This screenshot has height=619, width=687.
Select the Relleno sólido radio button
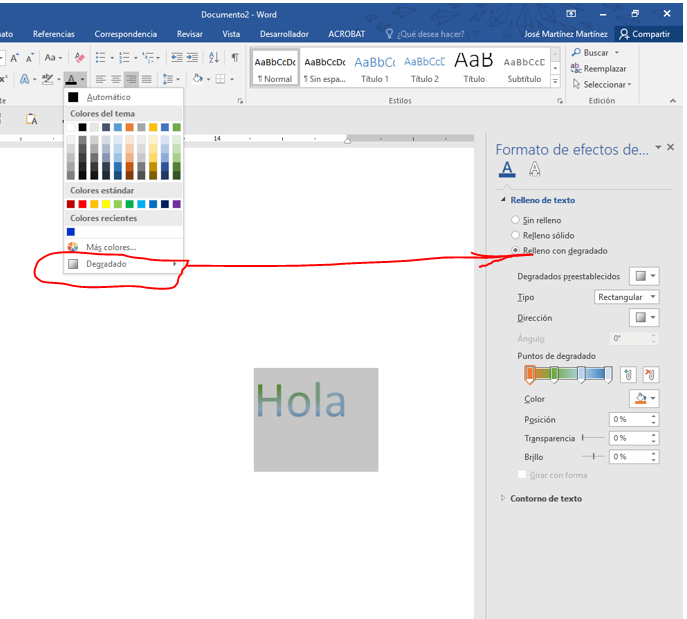click(x=515, y=235)
